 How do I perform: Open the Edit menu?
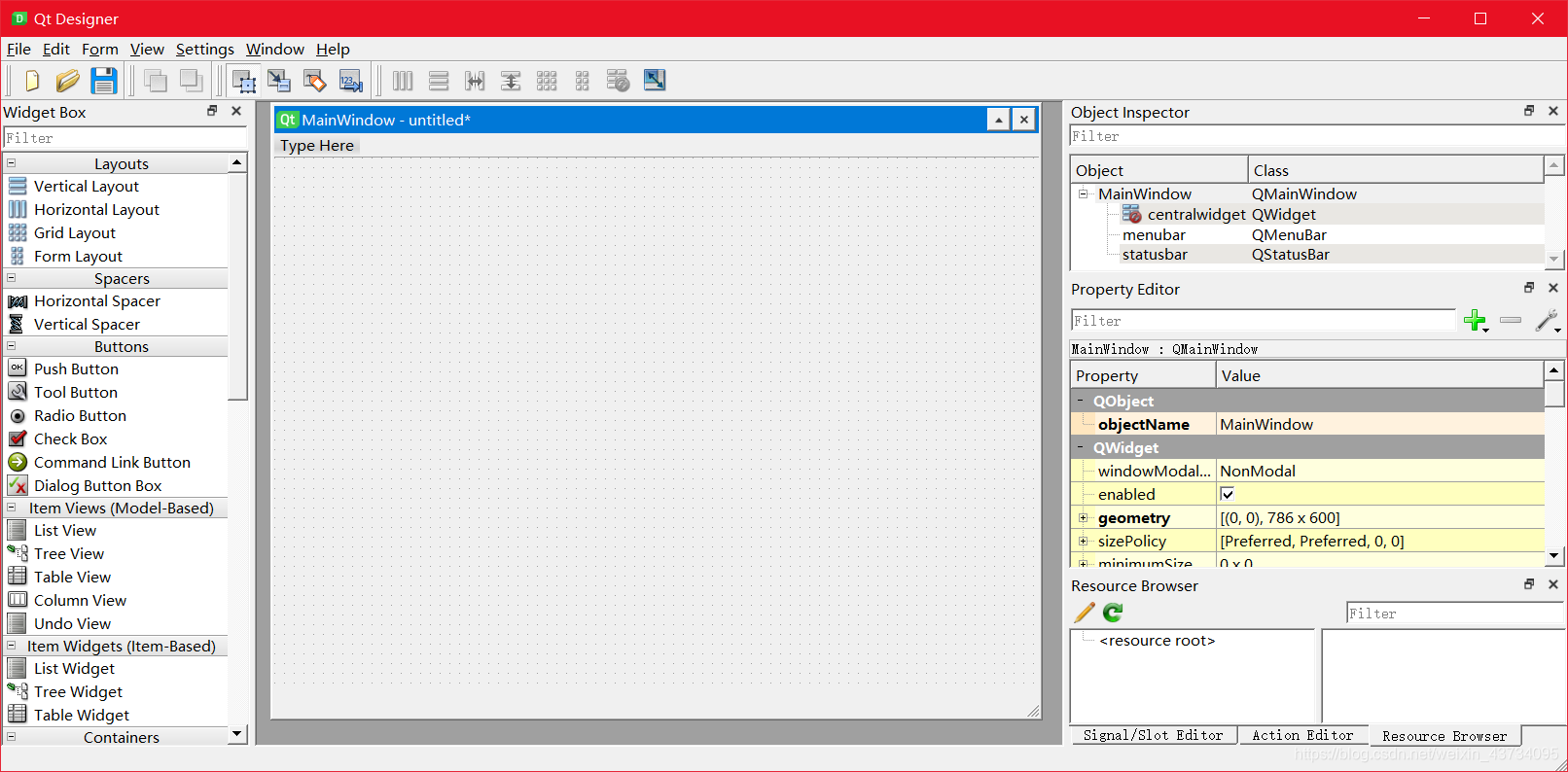tap(56, 49)
